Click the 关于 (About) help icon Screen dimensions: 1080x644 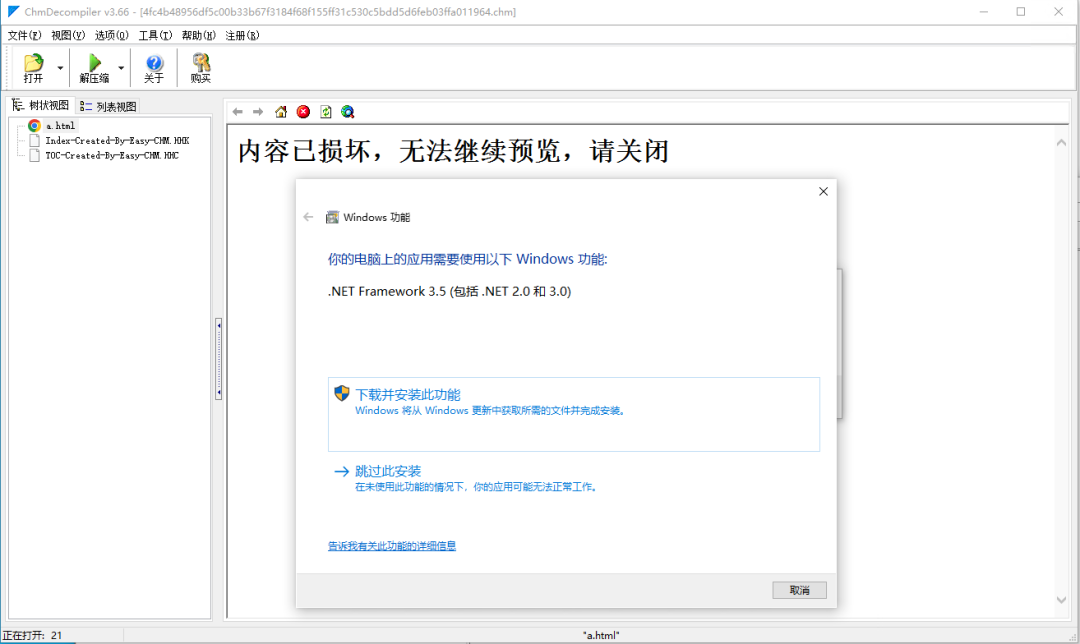(x=154, y=67)
